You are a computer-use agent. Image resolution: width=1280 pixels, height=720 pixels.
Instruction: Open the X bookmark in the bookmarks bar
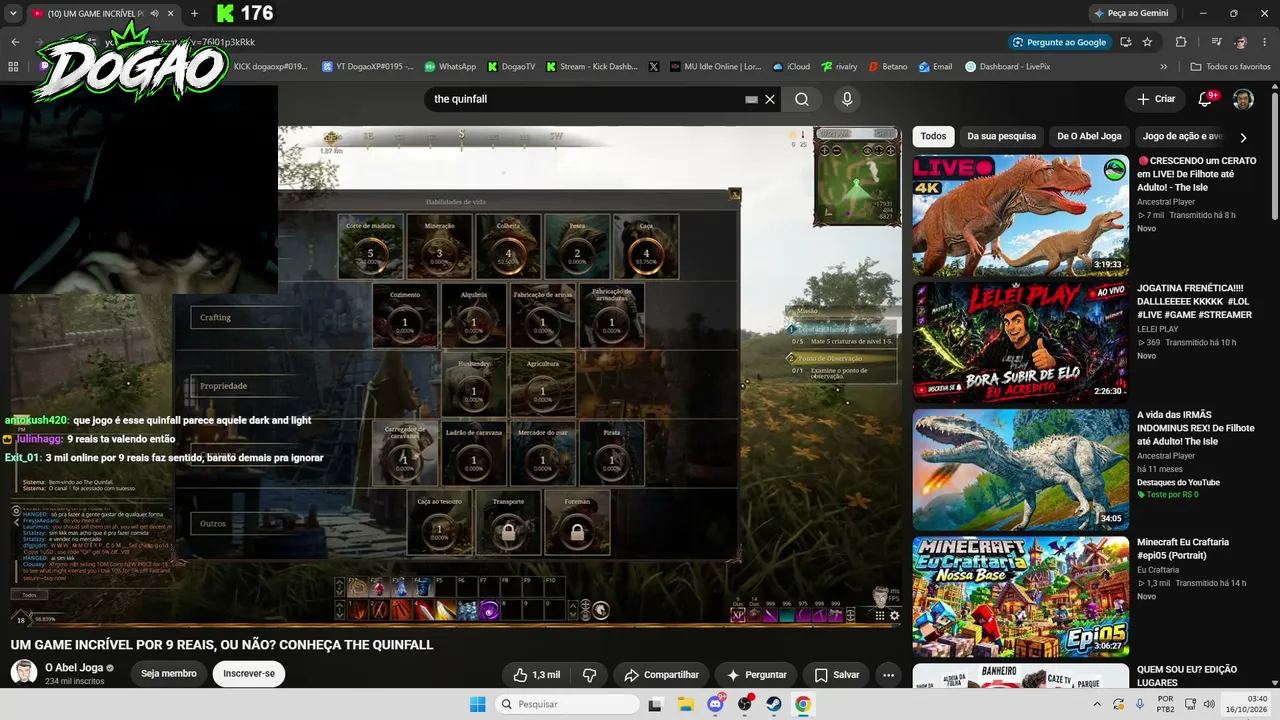click(654, 67)
